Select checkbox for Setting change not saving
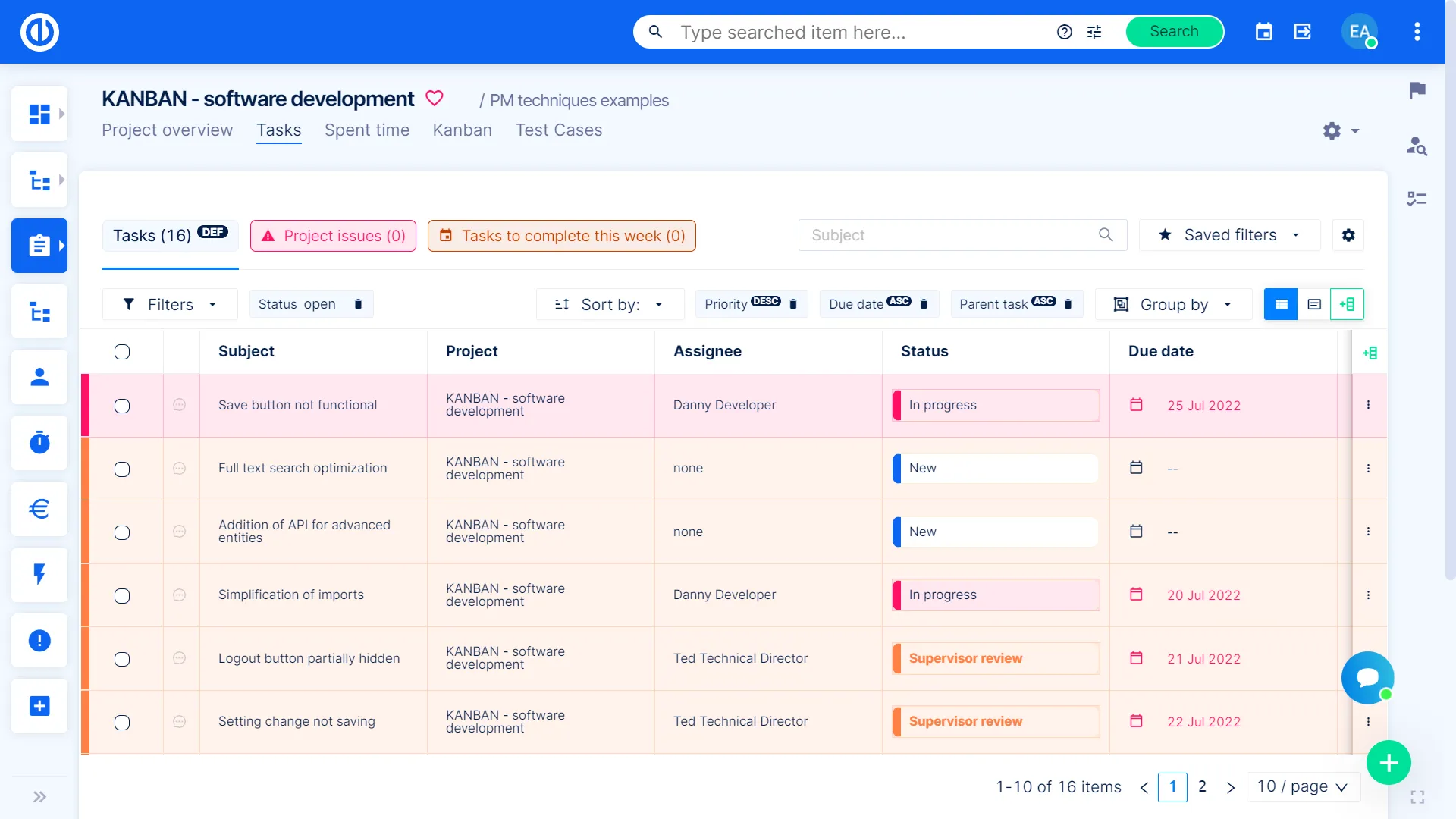The image size is (1456, 819). tap(122, 723)
